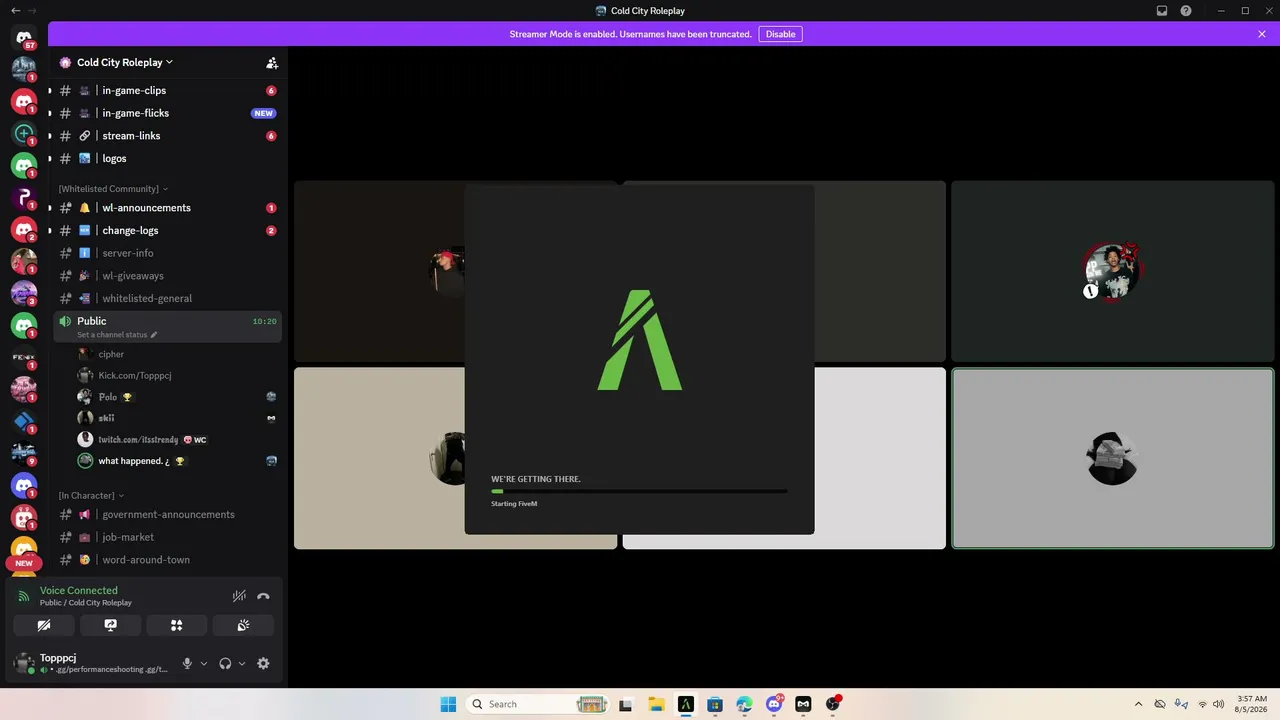This screenshot has height=720, width=1280.
Task: Open File Explorer from the taskbar
Action: pyautogui.click(x=655, y=704)
